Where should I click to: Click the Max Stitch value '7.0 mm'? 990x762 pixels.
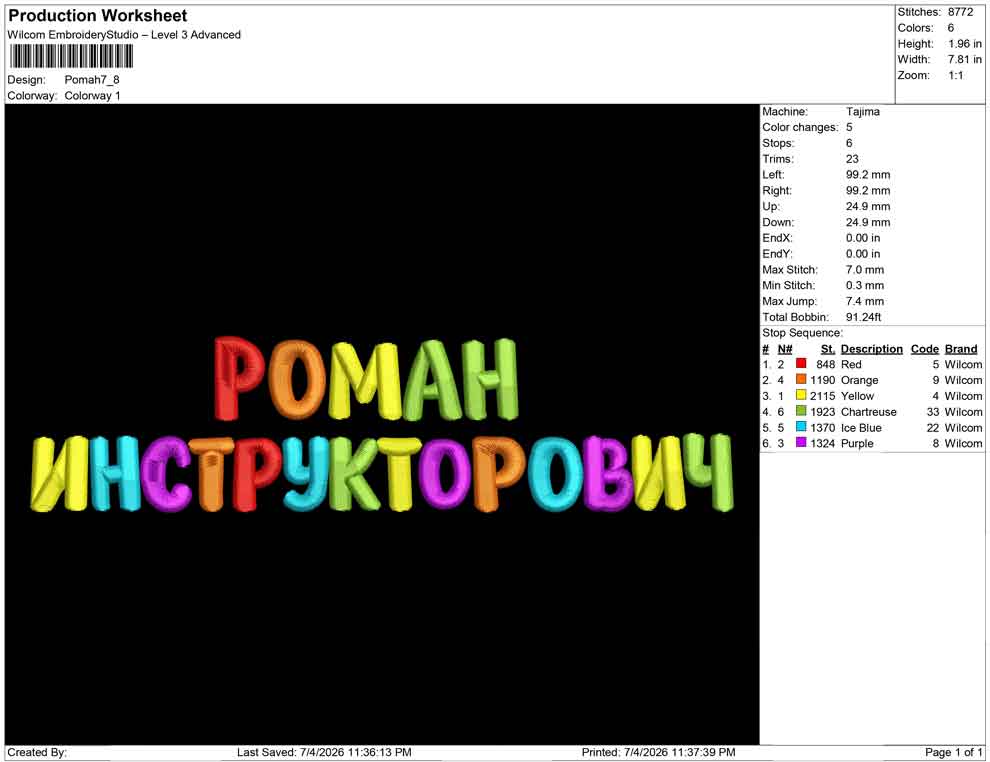click(x=865, y=270)
